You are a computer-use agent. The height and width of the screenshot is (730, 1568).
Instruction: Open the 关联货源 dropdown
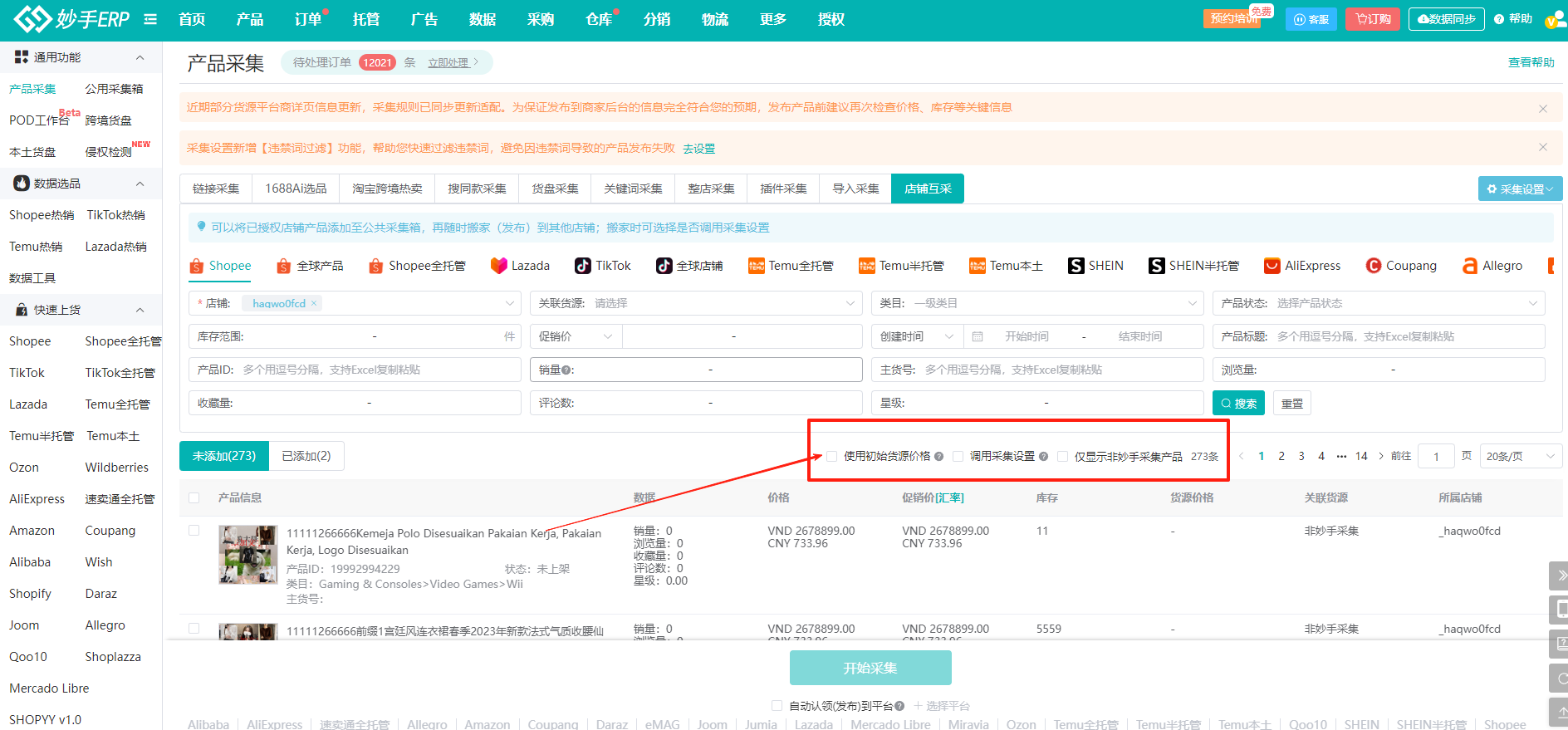tap(696, 303)
